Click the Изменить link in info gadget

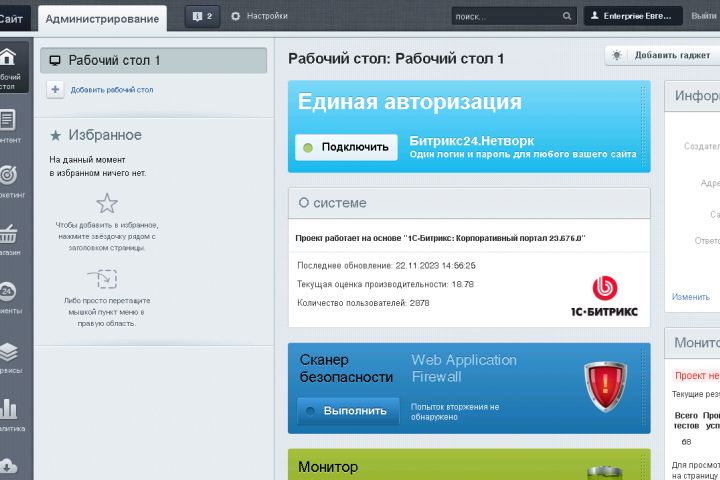[691, 297]
